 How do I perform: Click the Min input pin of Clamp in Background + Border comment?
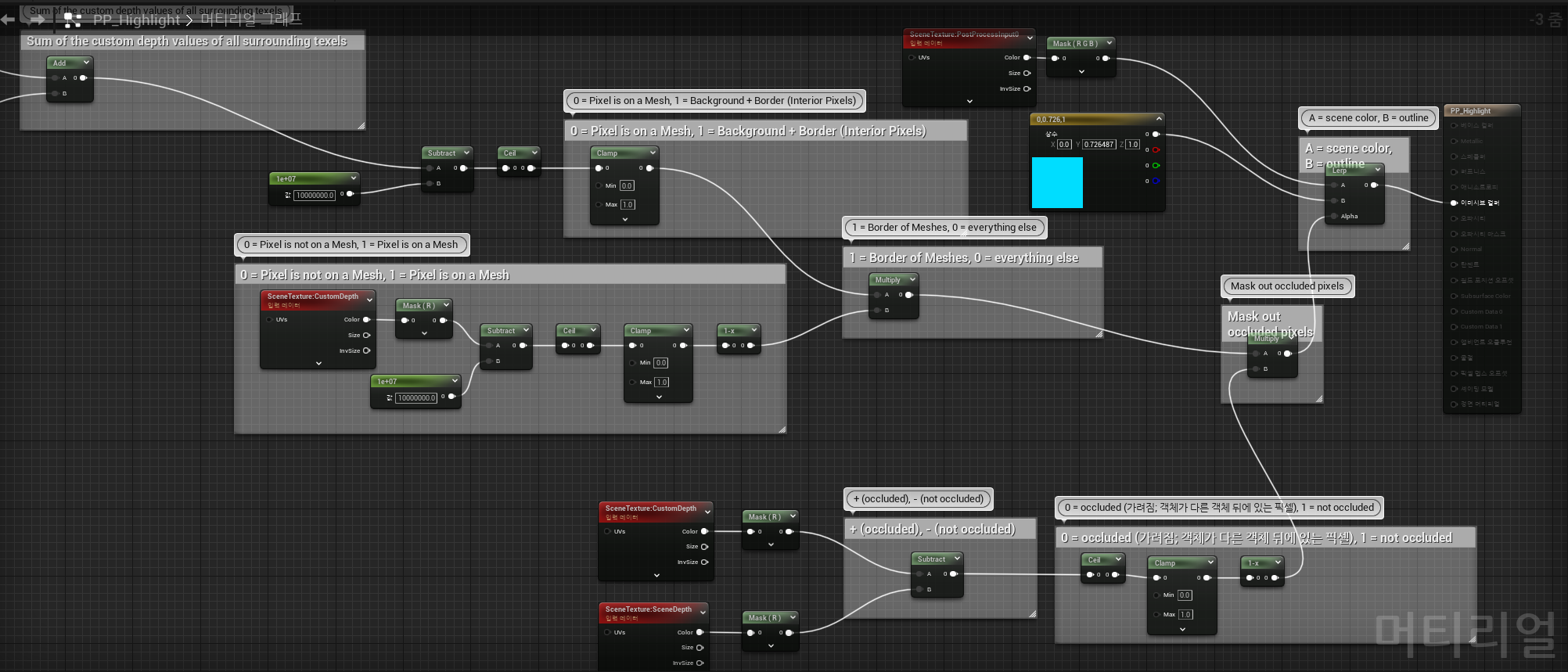pyautogui.click(x=599, y=185)
